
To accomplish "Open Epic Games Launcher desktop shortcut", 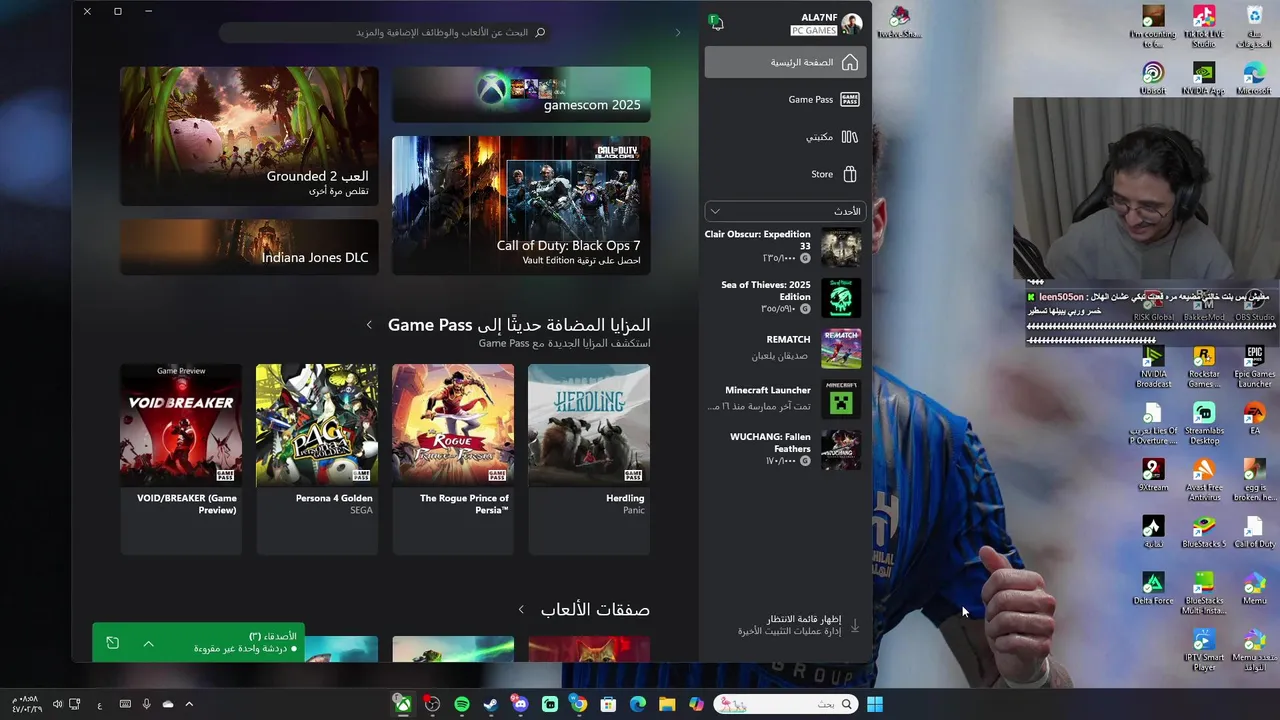I will click(1254, 367).
